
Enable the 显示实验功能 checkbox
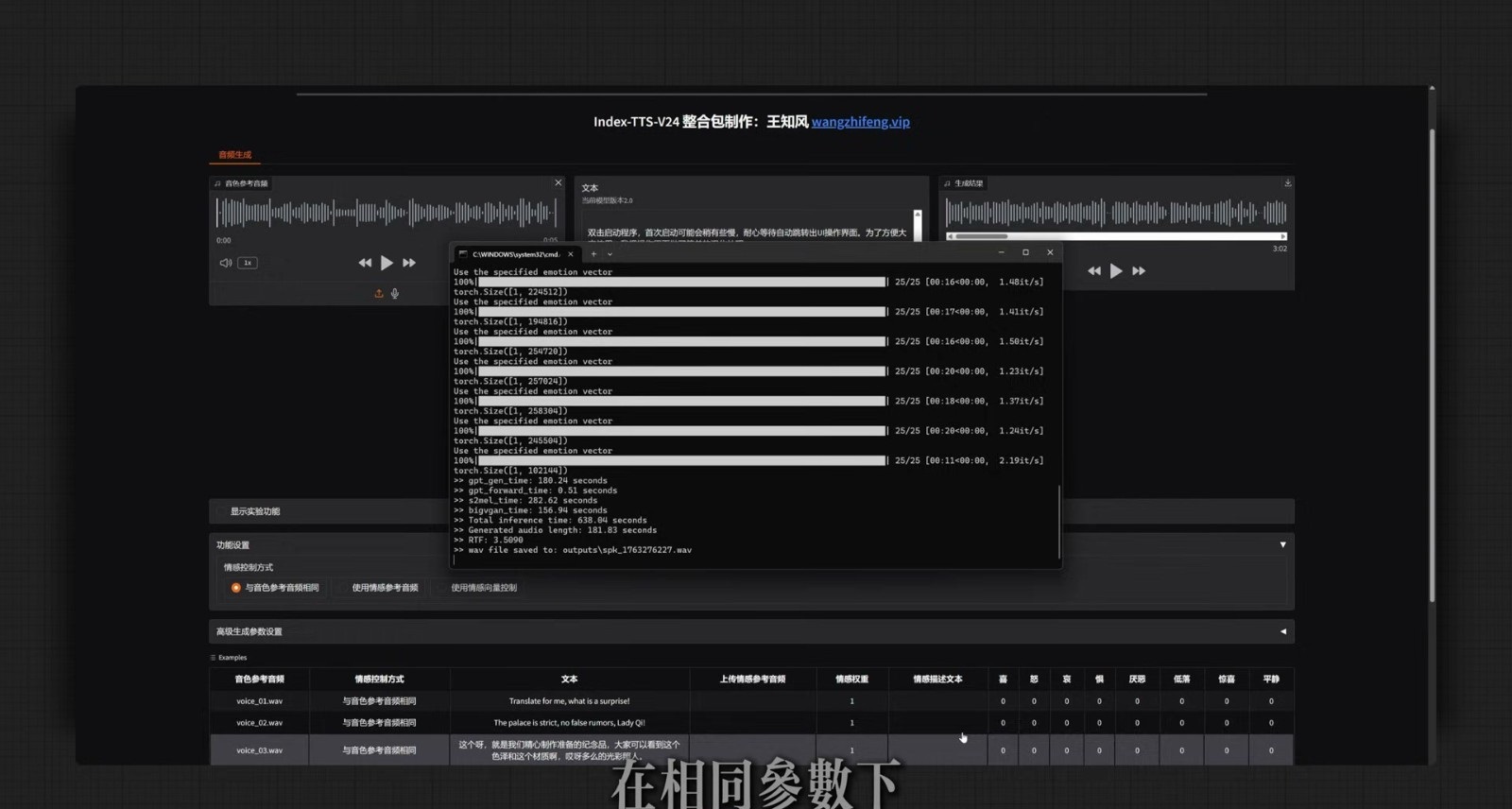coord(222,511)
